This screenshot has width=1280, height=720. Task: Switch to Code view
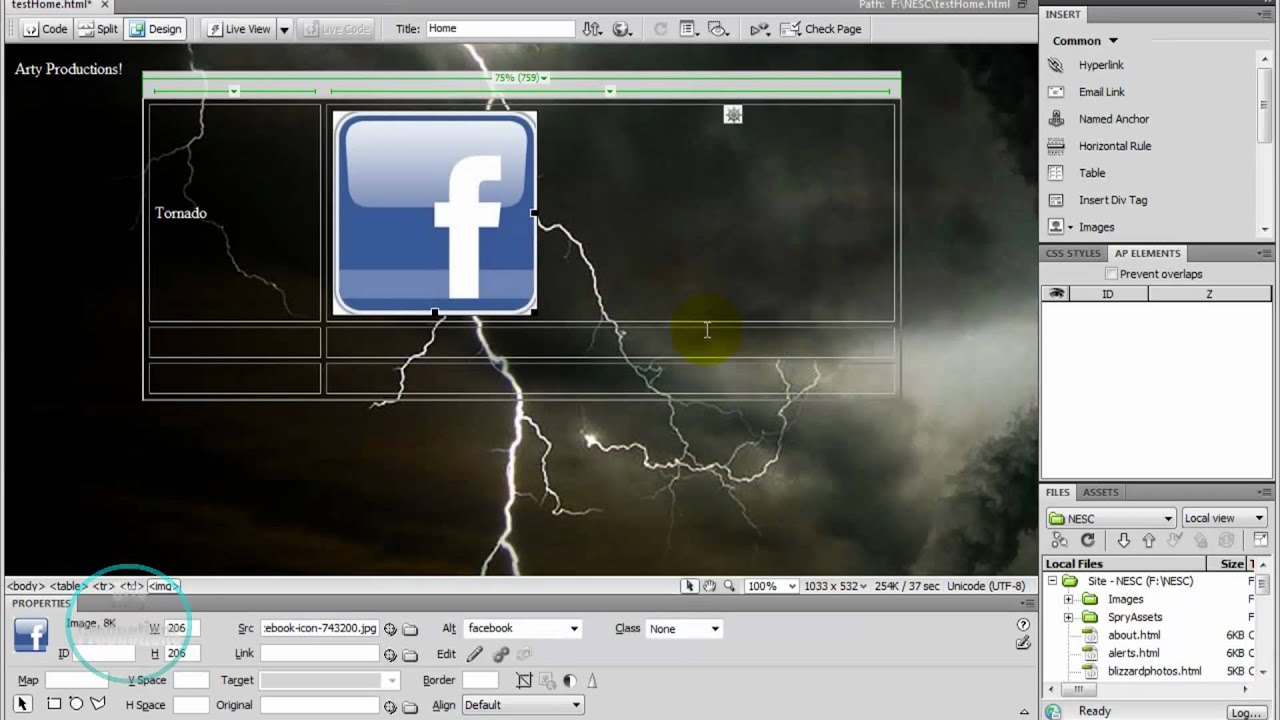pyautogui.click(x=45, y=29)
